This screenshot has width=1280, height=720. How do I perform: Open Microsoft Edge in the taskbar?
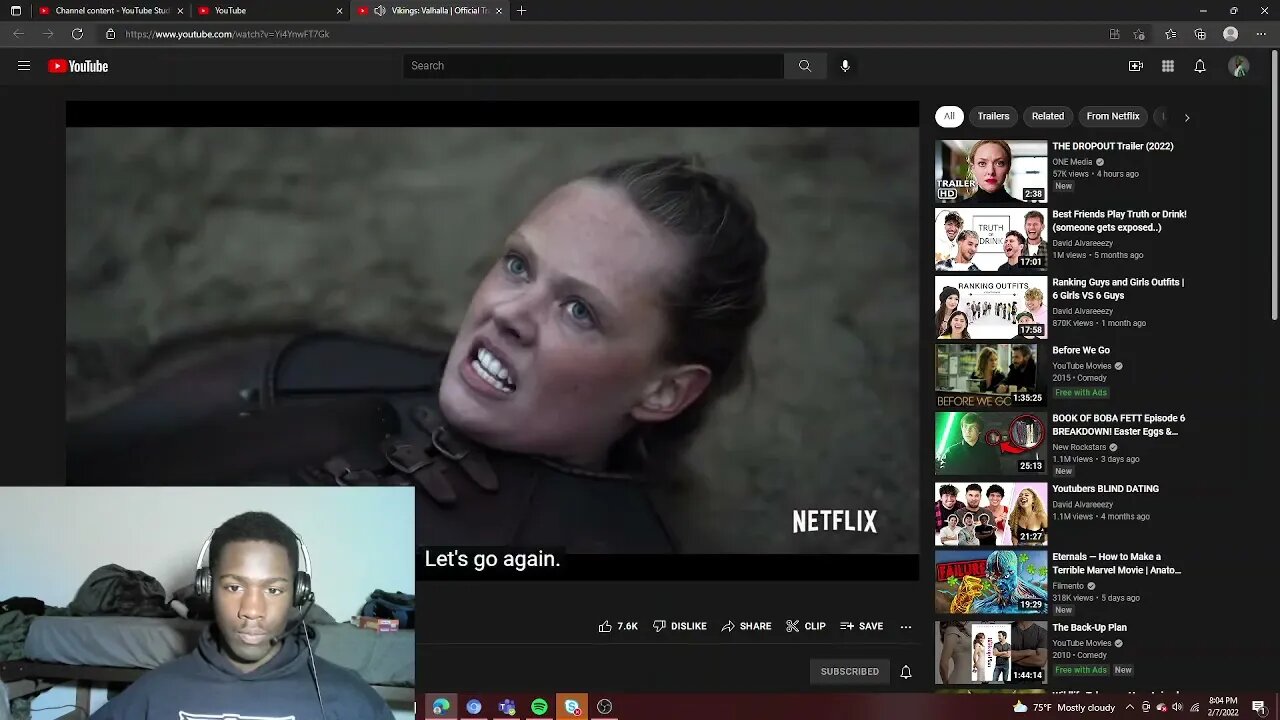[441, 707]
